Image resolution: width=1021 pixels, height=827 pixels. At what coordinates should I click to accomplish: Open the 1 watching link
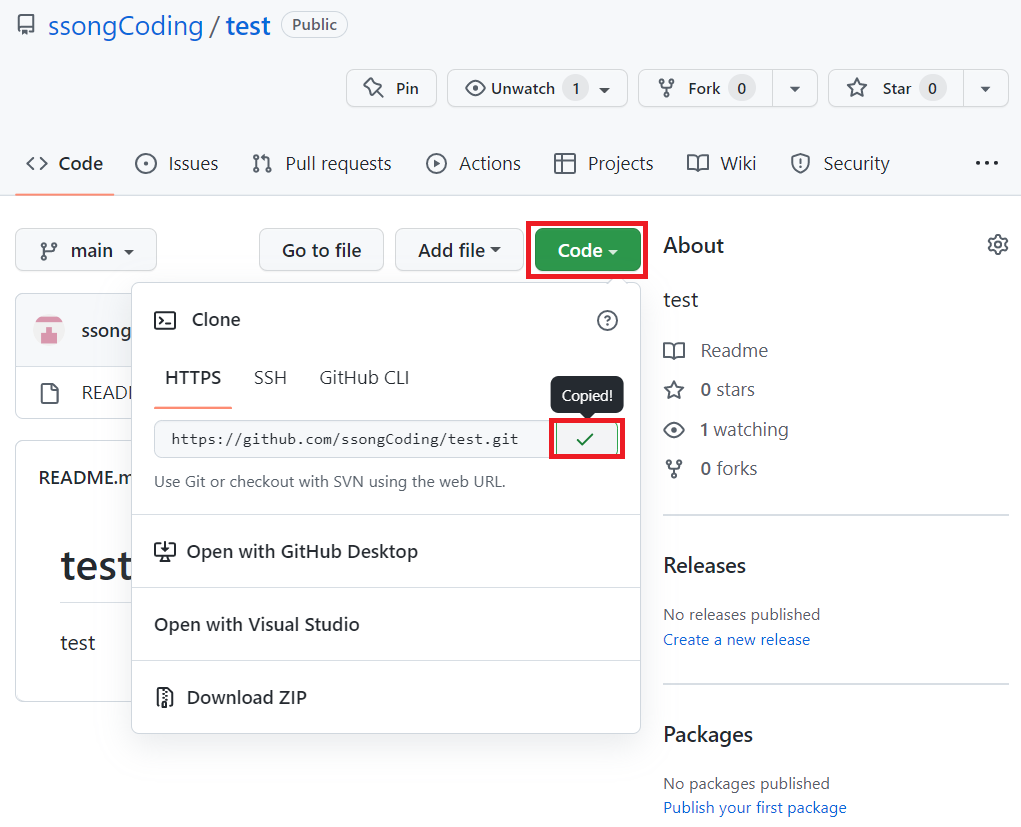pos(744,430)
